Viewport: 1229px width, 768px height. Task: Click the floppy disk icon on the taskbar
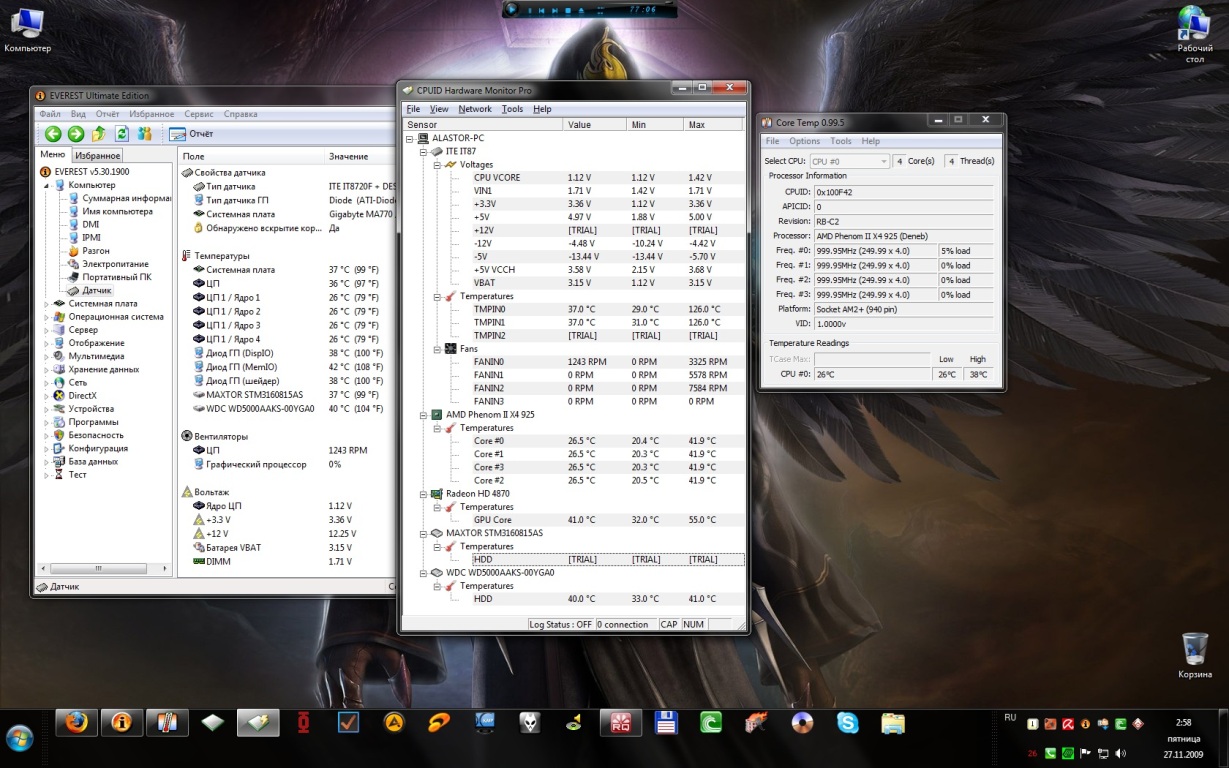pos(666,722)
